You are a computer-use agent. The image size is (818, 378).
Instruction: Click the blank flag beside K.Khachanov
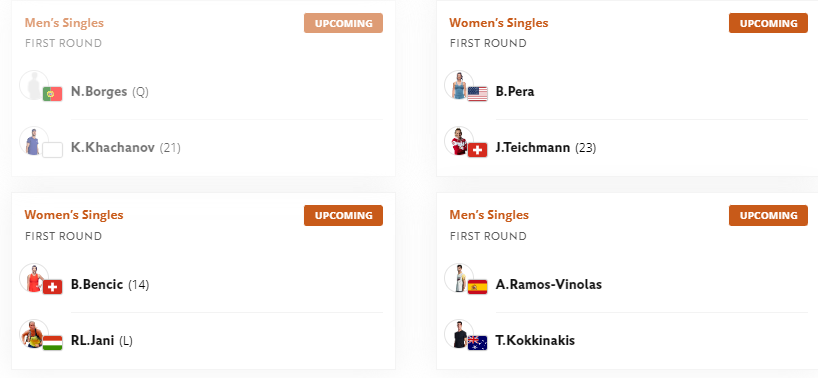[x=53, y=150]
